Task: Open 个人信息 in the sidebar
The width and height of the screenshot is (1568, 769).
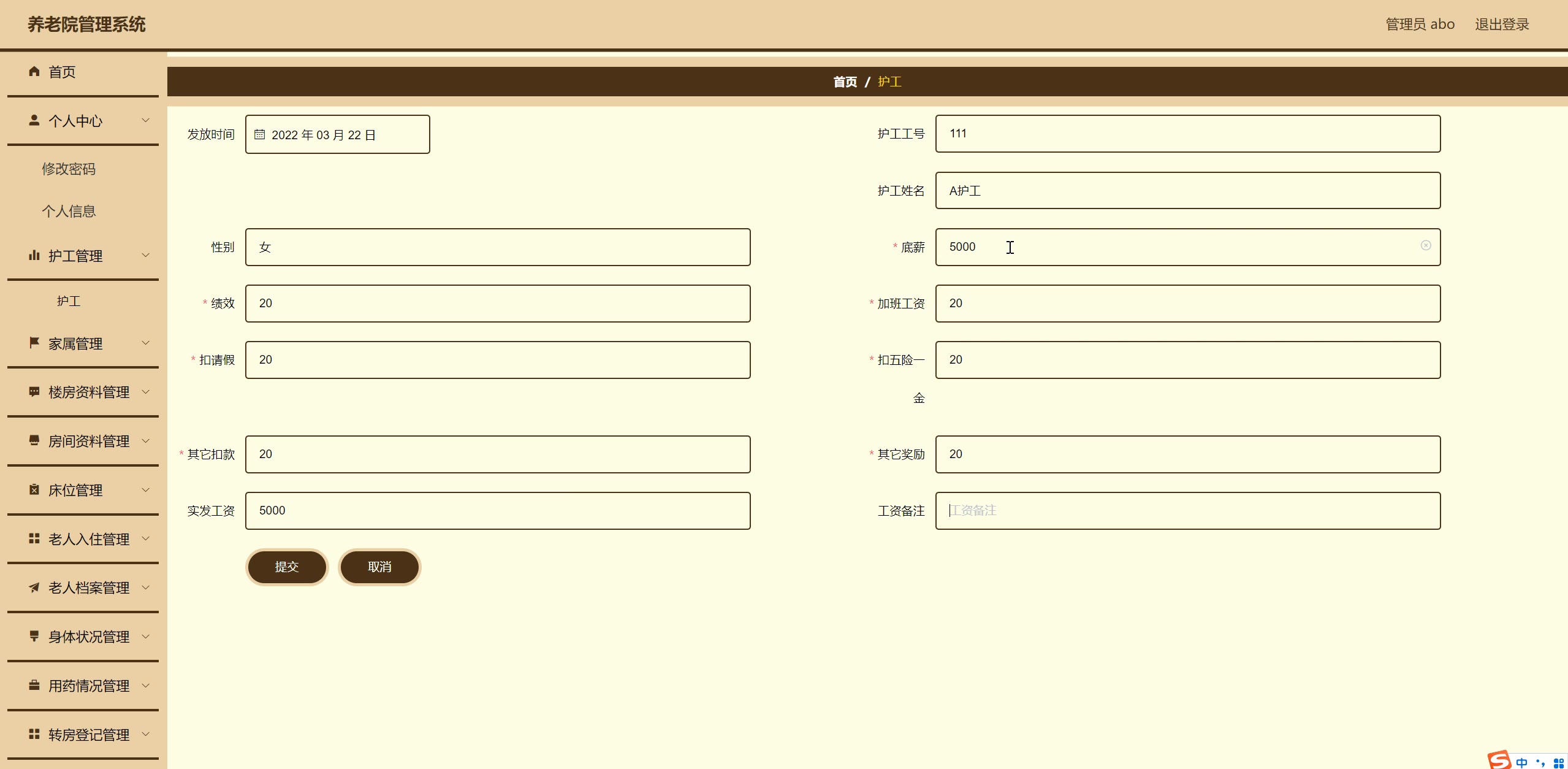Action: (x=69, y=211)
